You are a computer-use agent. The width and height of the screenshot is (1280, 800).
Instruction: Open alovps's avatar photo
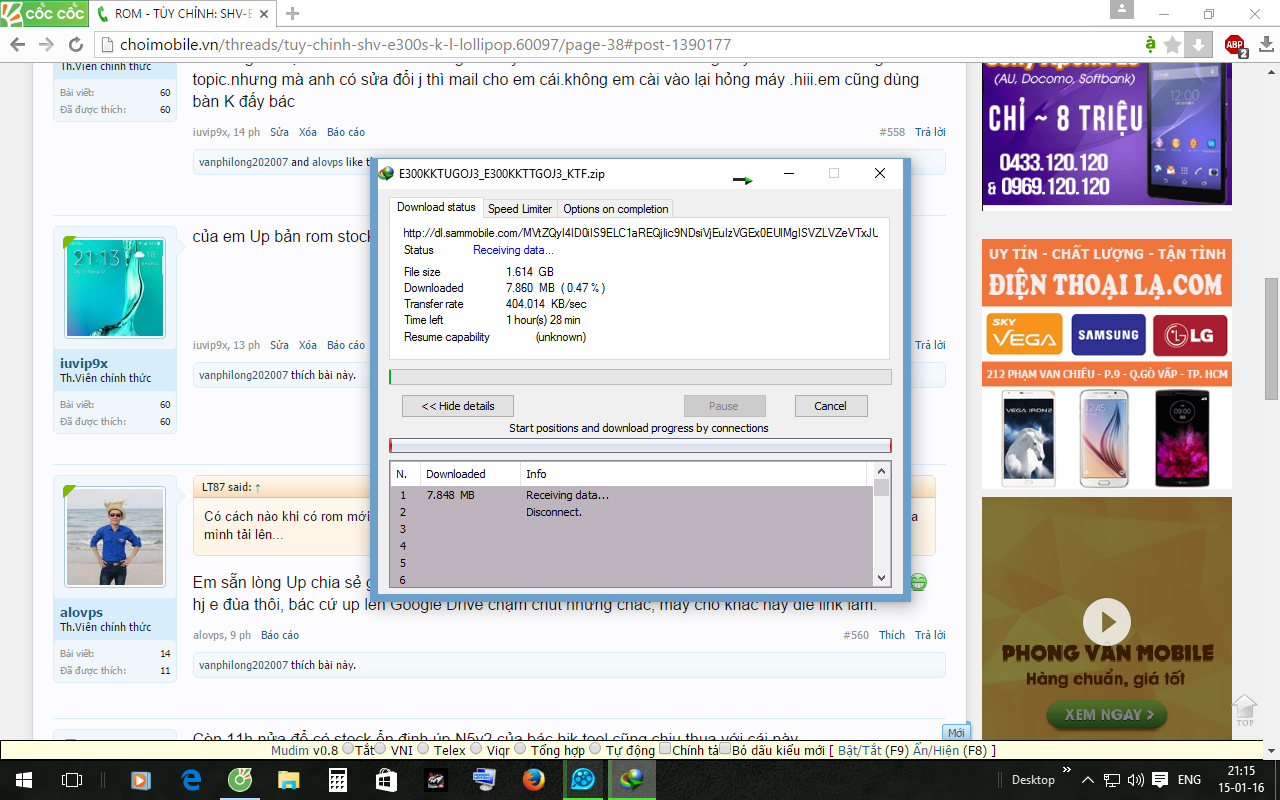point(115,537)
